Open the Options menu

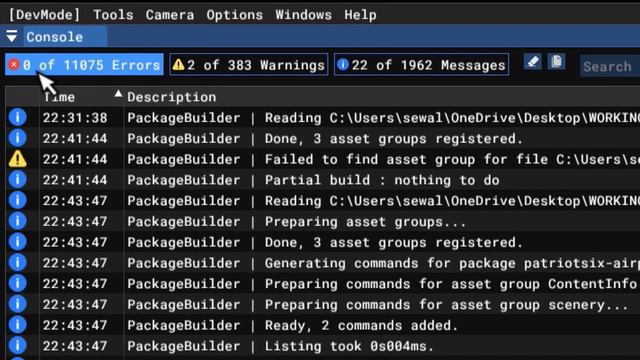pos(234,15)
